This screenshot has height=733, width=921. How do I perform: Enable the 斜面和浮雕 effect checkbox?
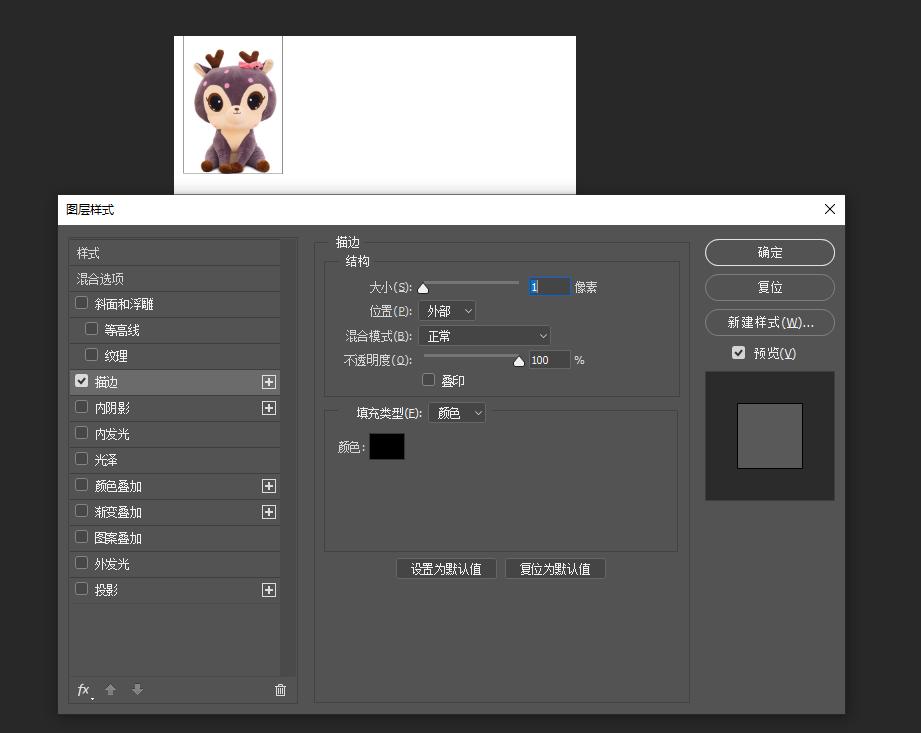81,303
